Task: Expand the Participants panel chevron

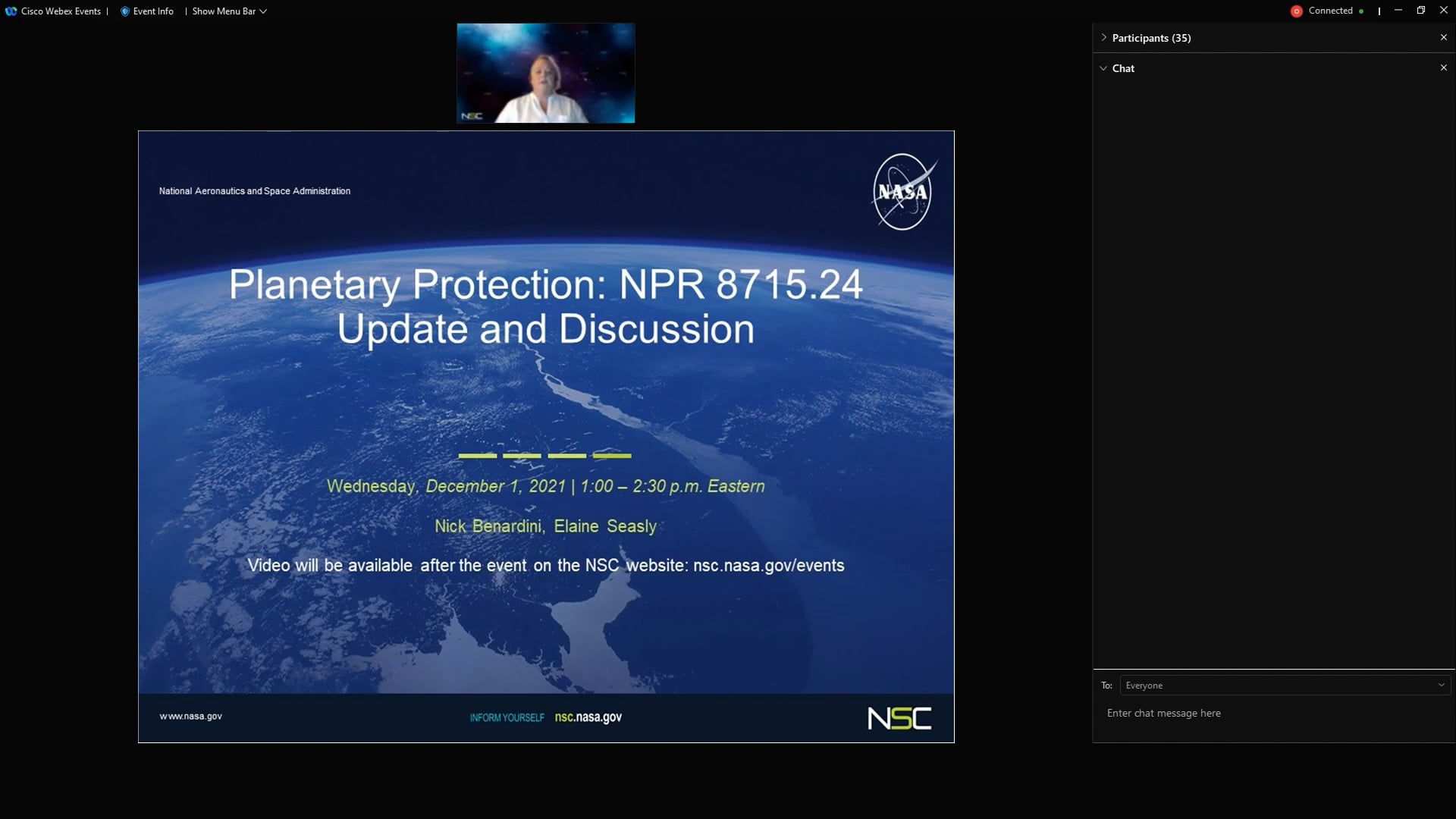Action: (x=1104, y=37)
